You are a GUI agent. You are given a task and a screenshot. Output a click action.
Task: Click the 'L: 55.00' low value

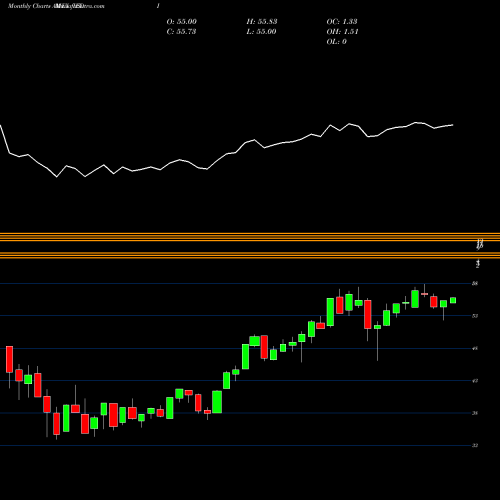coord(262,32)
